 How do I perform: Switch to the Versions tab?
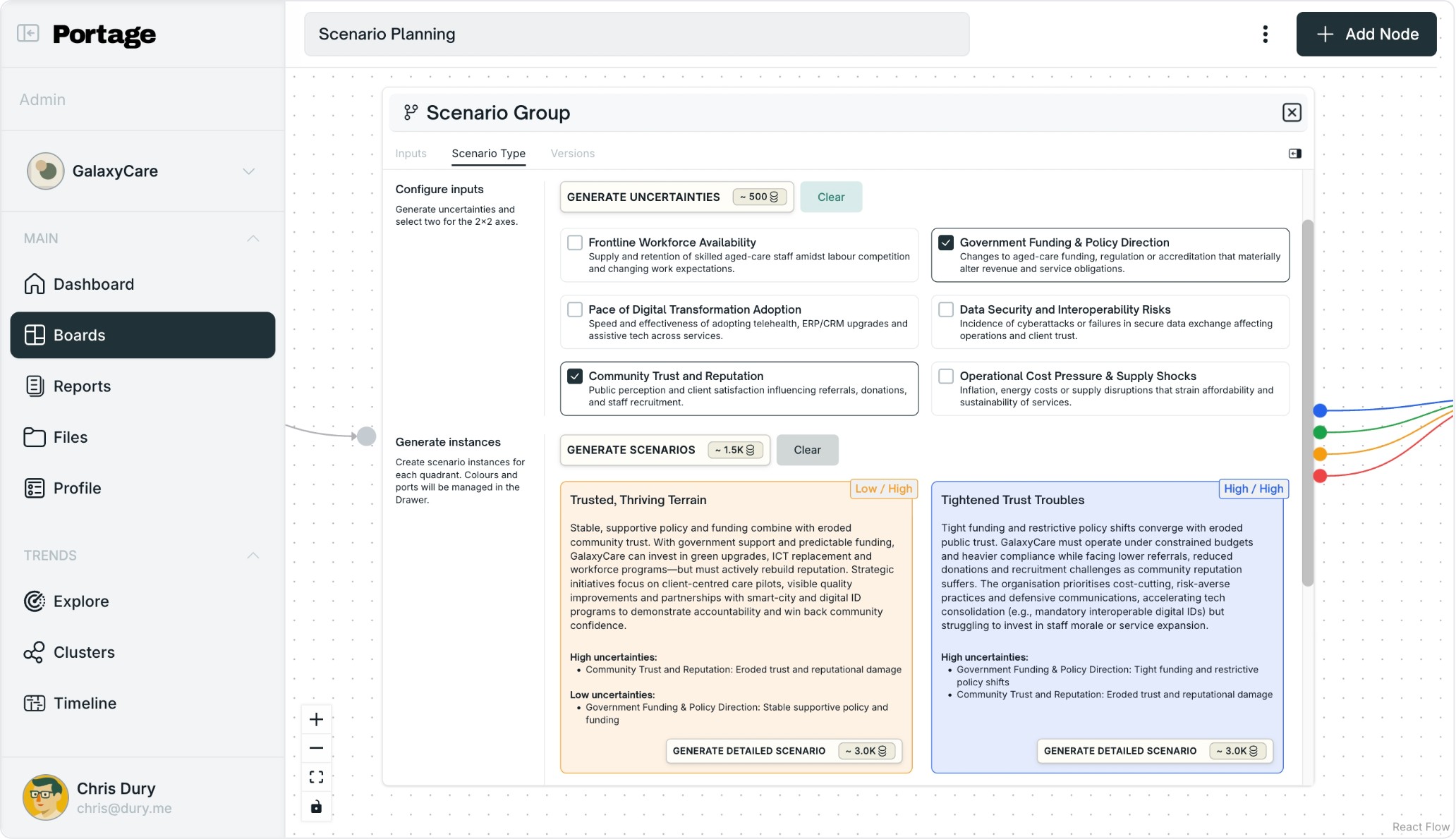pos(572,154)
